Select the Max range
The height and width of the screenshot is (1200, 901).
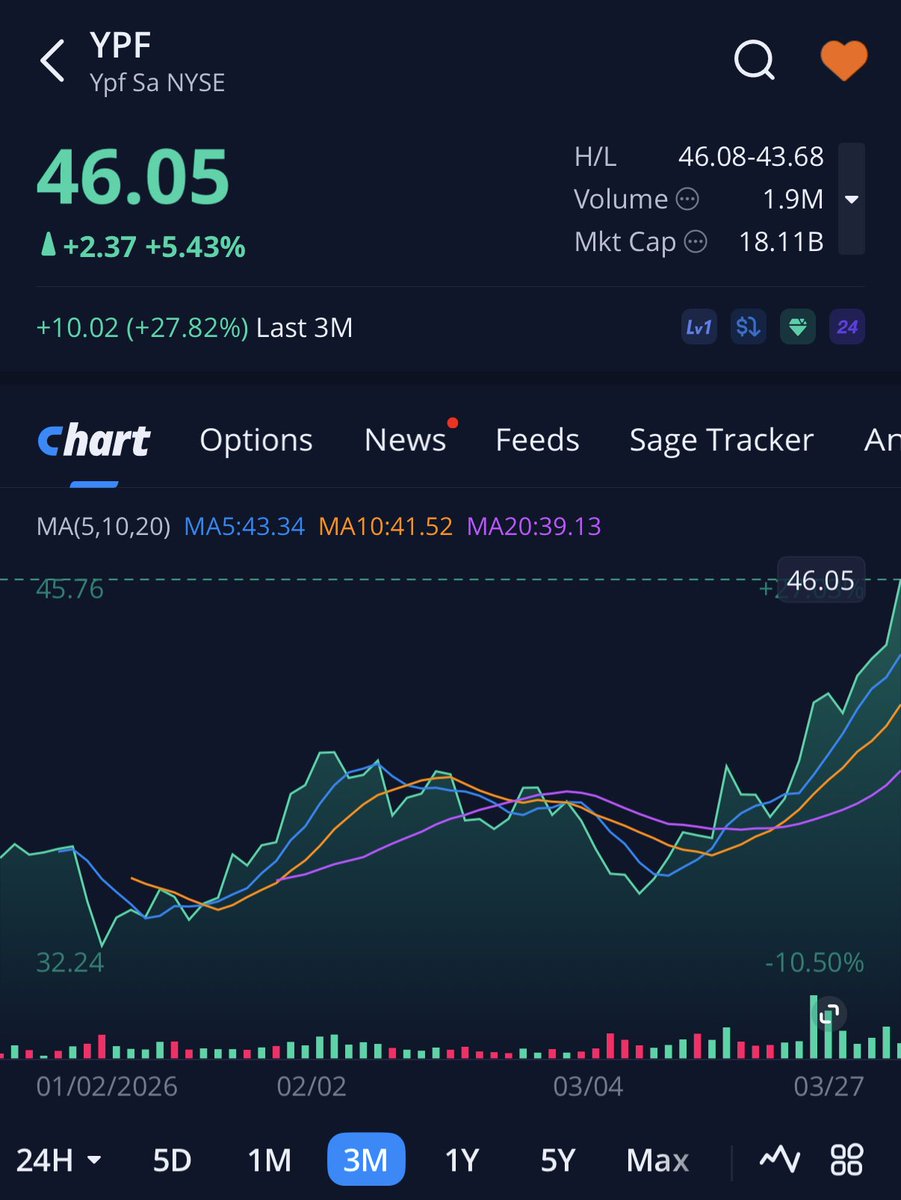(657, 1160)
